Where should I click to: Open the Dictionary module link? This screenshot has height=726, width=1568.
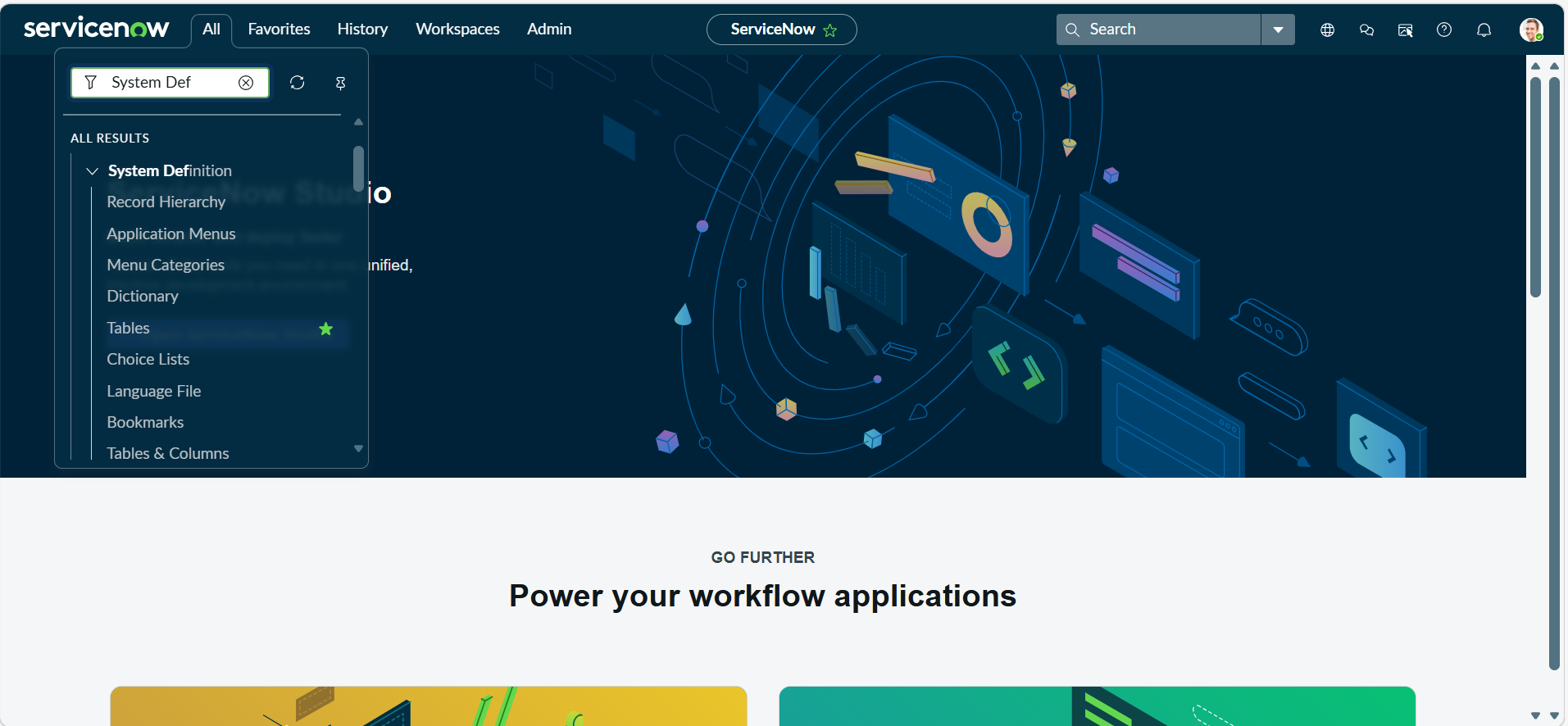(143, 297)
